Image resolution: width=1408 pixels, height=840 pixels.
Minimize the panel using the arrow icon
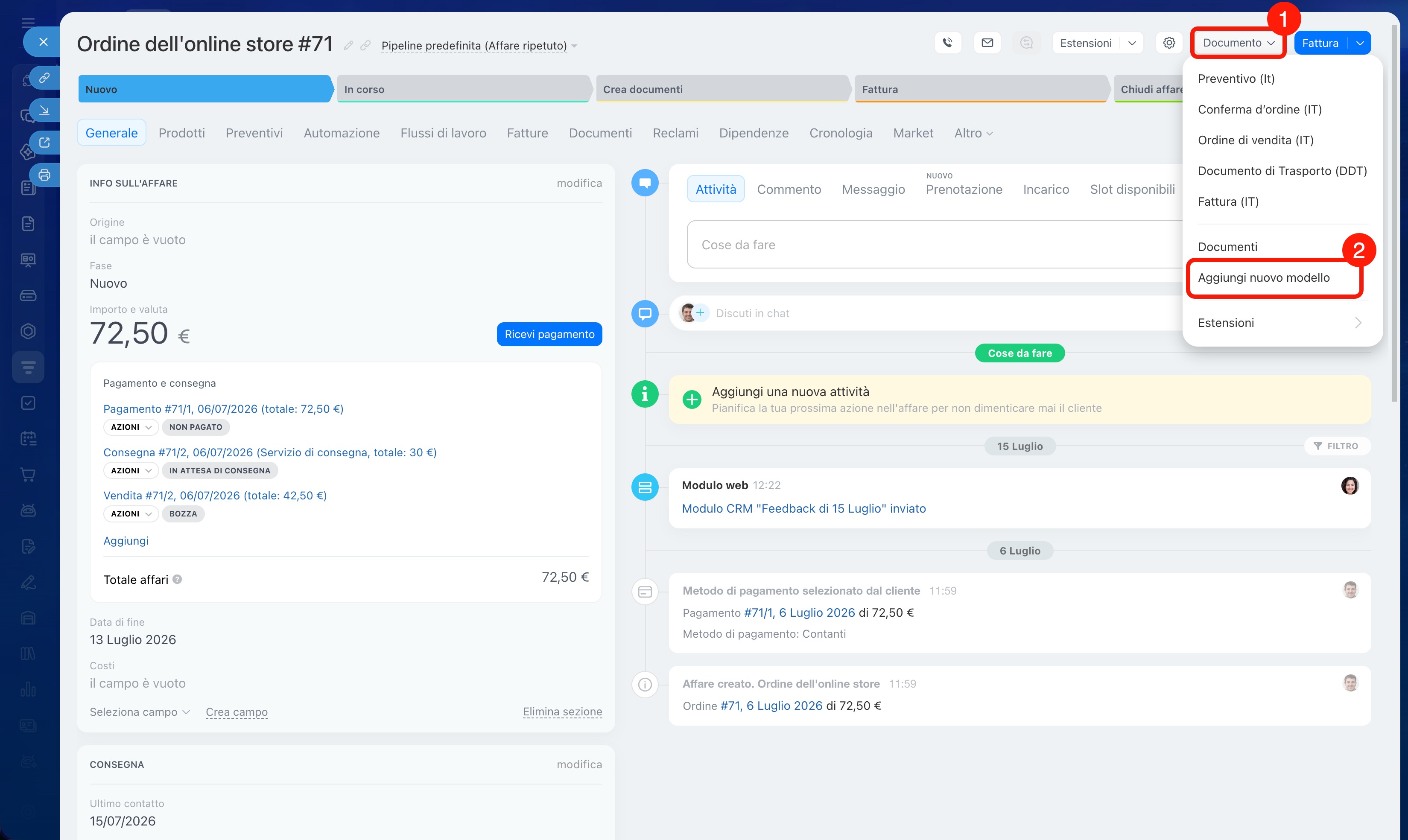(44, 110)
